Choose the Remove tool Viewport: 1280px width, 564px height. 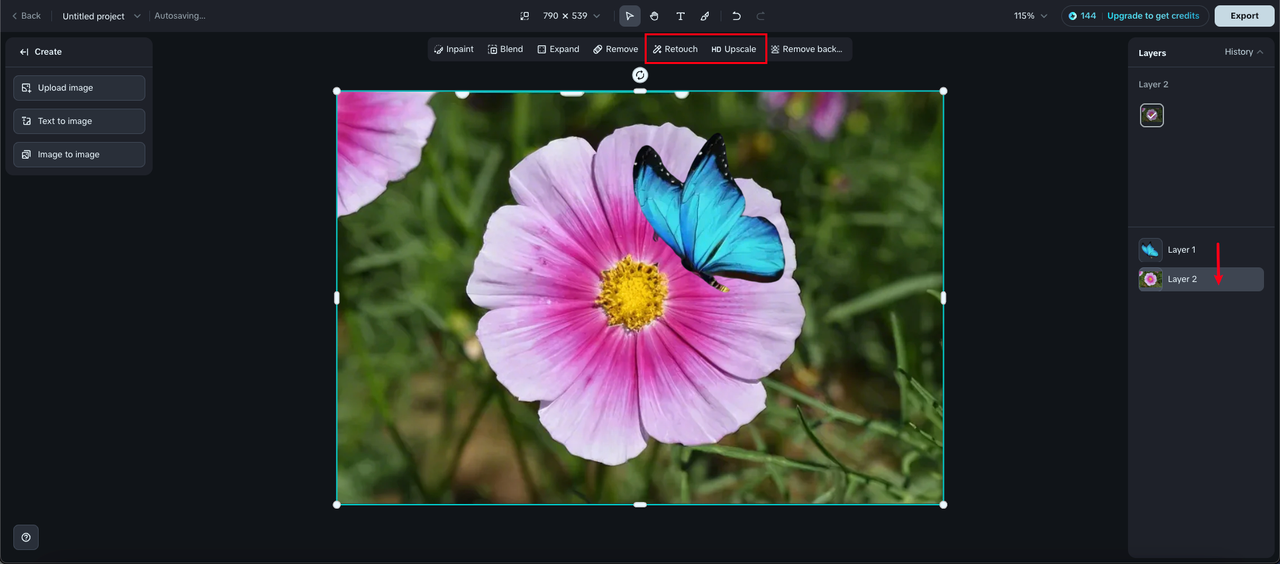coord(615,49)
